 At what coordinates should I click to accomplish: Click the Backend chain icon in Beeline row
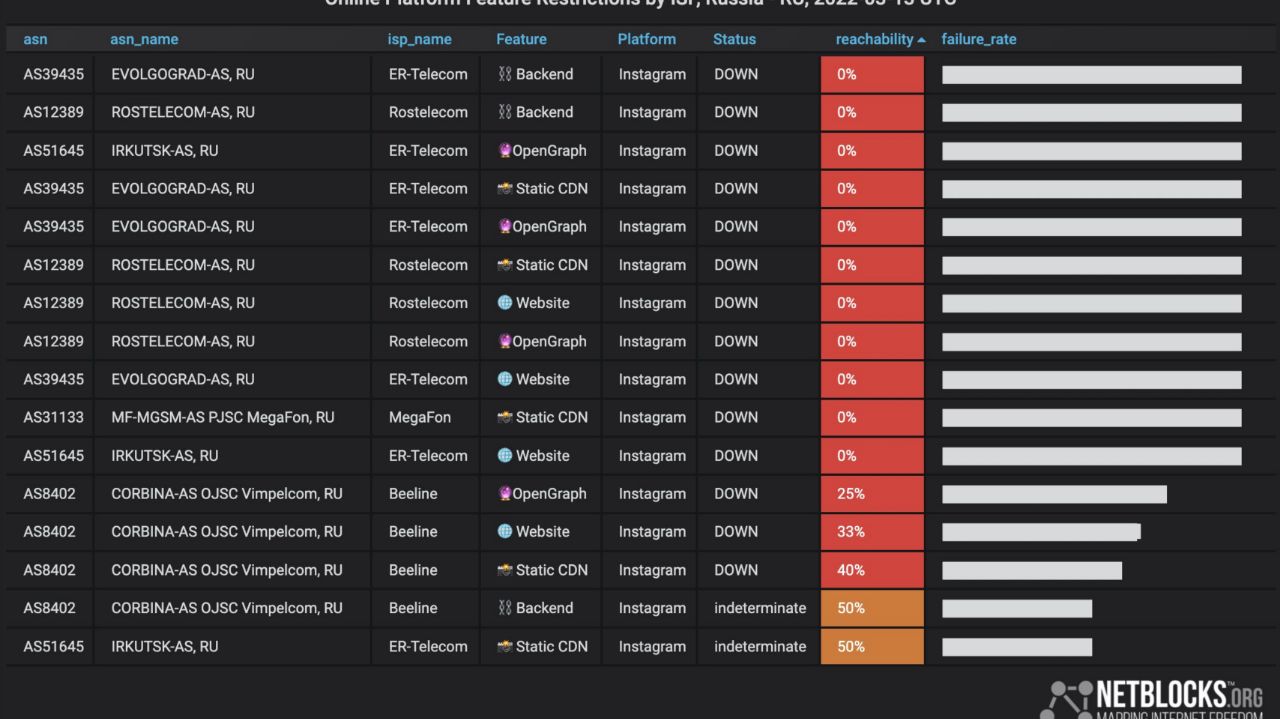pos(504,608)
